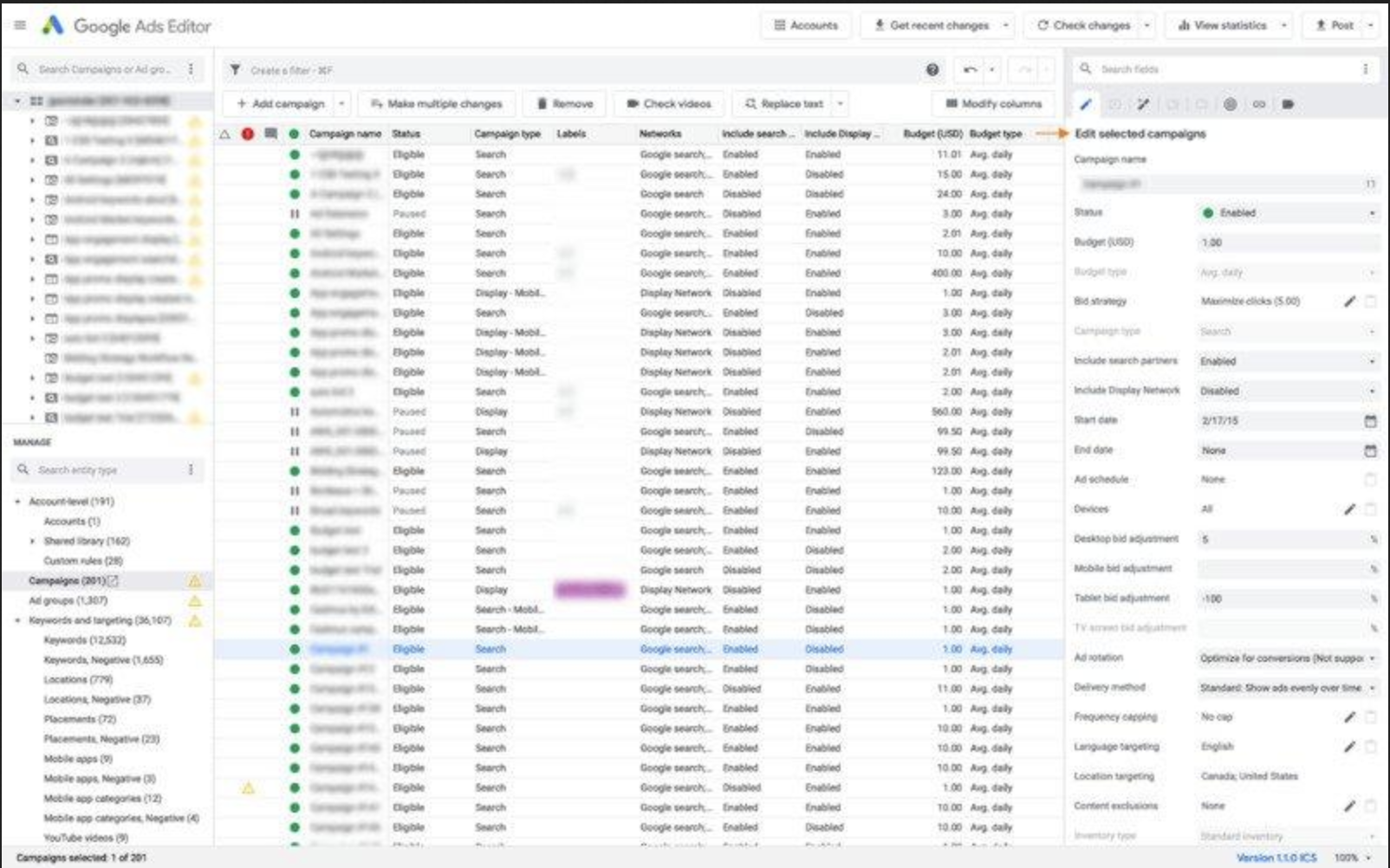This screenshot has width=1390, height=868.
Task: Open Add campaign dropdown arrow
Action: [341, 104]
